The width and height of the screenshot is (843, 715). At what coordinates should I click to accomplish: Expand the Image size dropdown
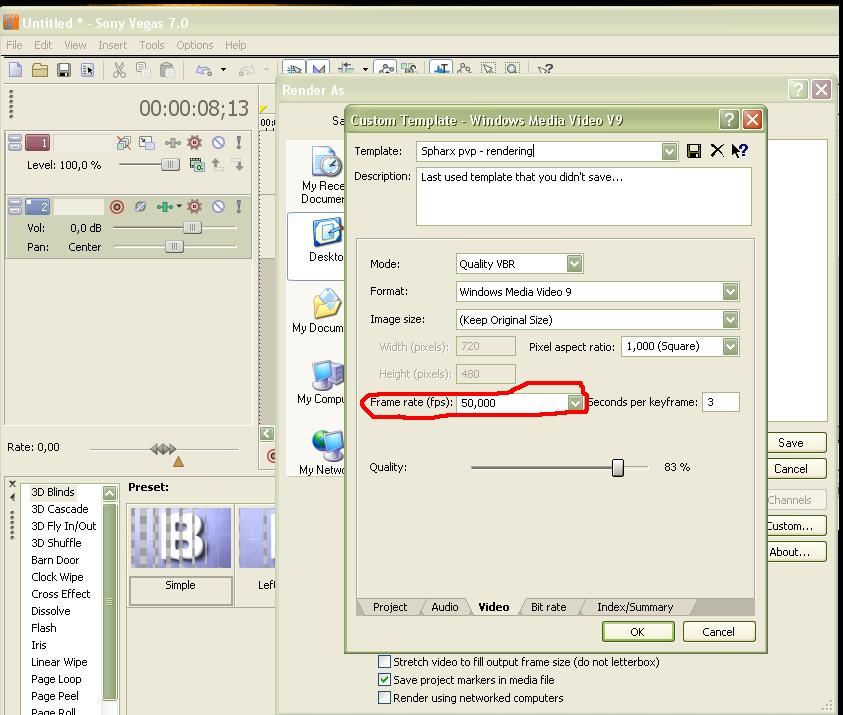click(730, 320)
